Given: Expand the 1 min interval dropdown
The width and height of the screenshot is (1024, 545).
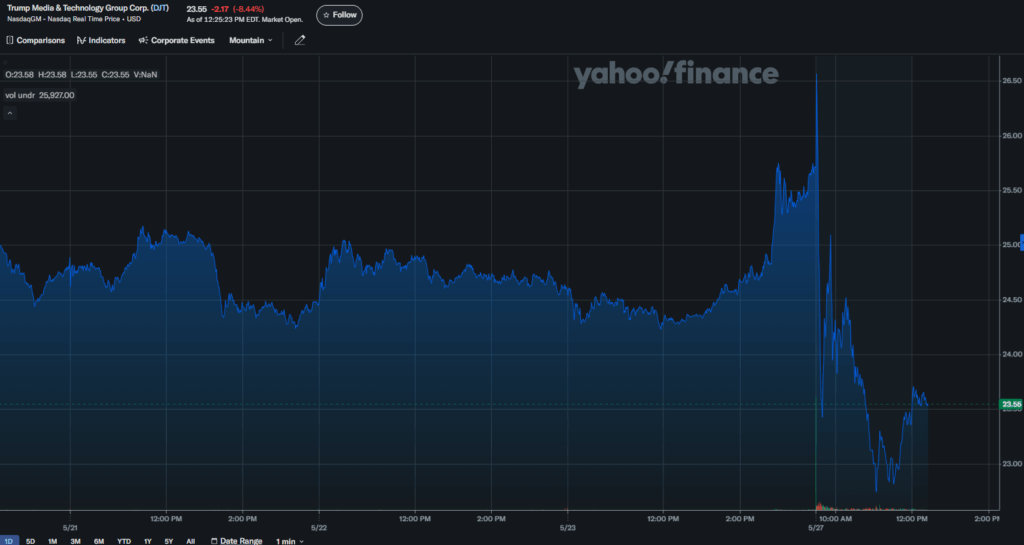Looking at the screenshot, I should pyautogui.click(x=289, y=540).
